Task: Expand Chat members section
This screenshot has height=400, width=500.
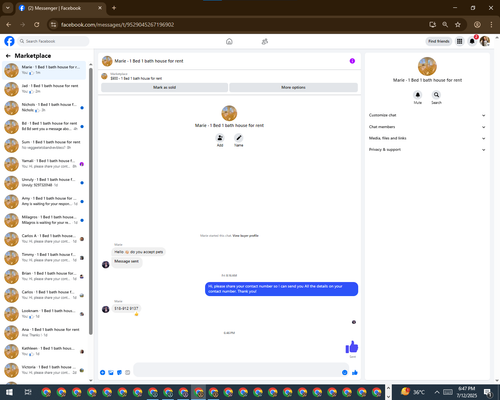Action: pyautogui.click(x=427, y=127)
